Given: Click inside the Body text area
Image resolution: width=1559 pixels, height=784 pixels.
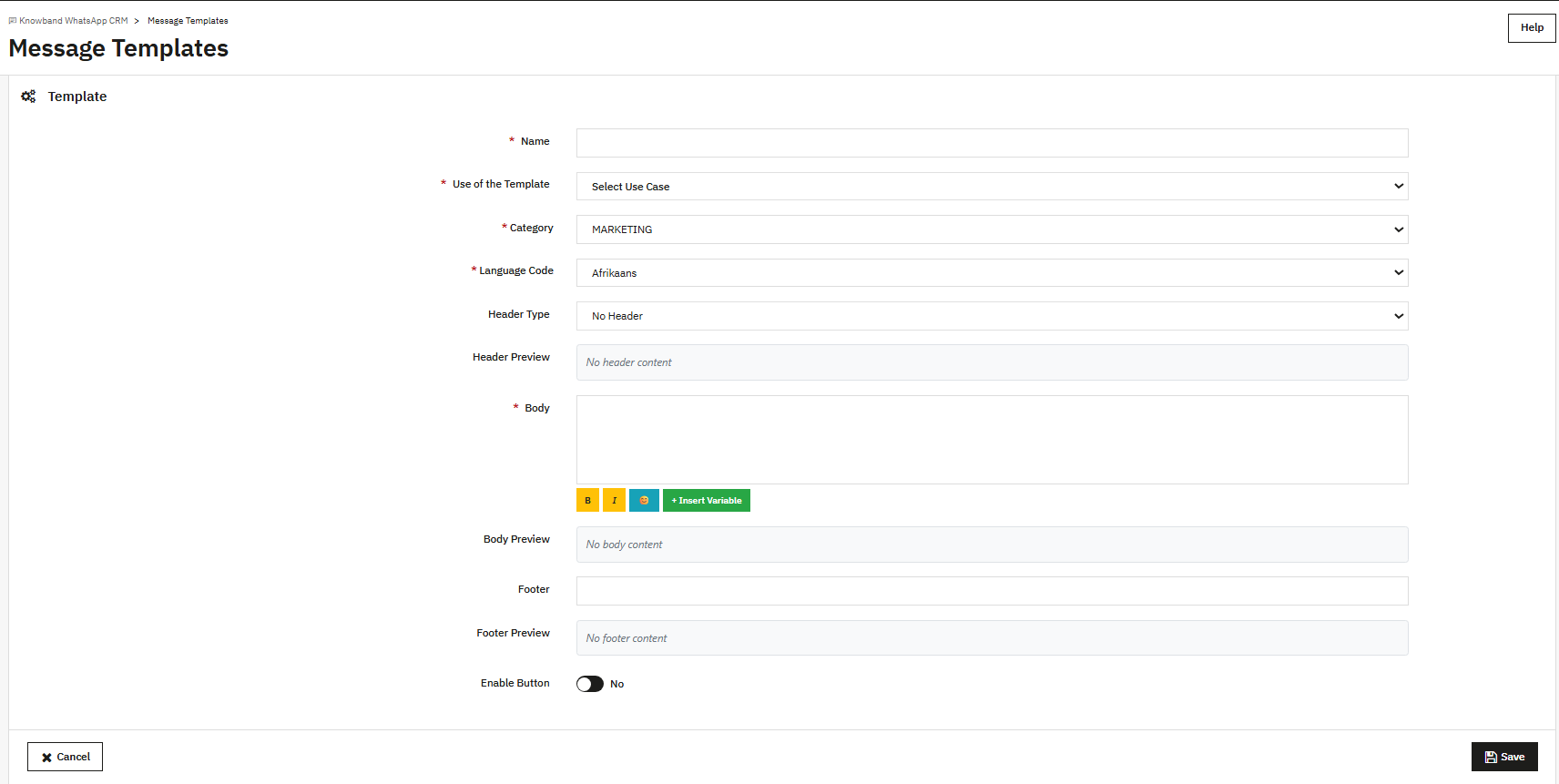Looking at the screenshot, I should [x=992, y=440].
